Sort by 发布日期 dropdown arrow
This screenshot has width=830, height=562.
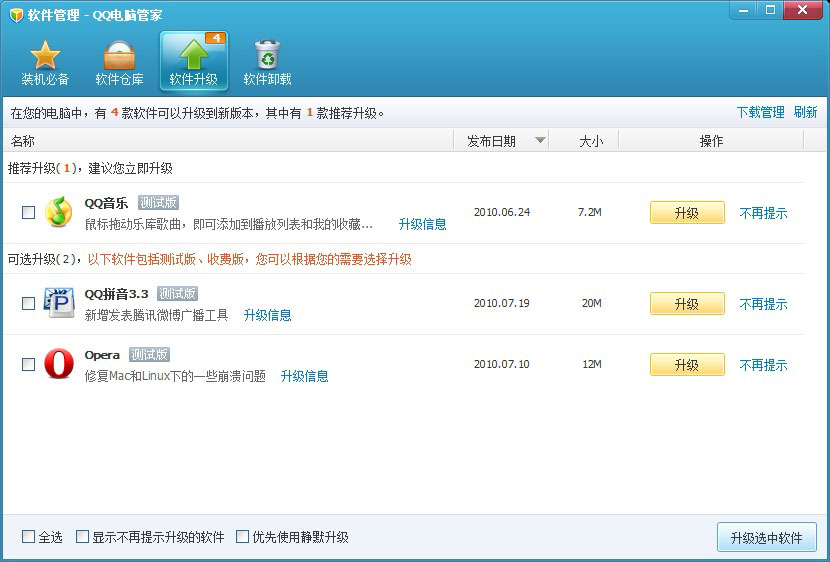click(540, 141)
